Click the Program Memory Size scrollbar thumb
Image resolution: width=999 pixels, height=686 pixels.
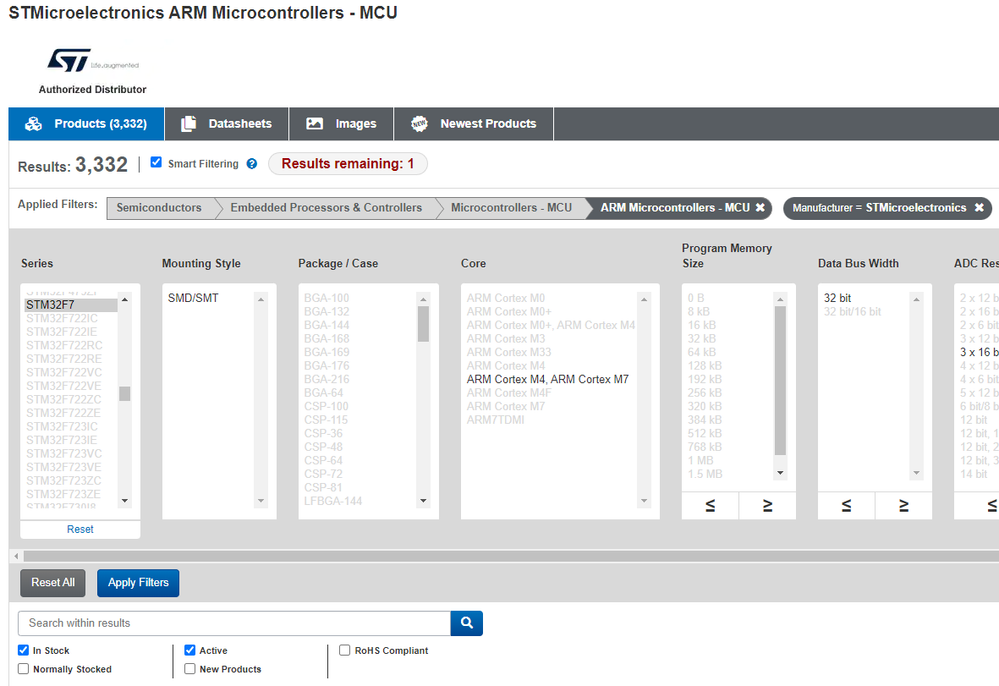coord(780,380)
